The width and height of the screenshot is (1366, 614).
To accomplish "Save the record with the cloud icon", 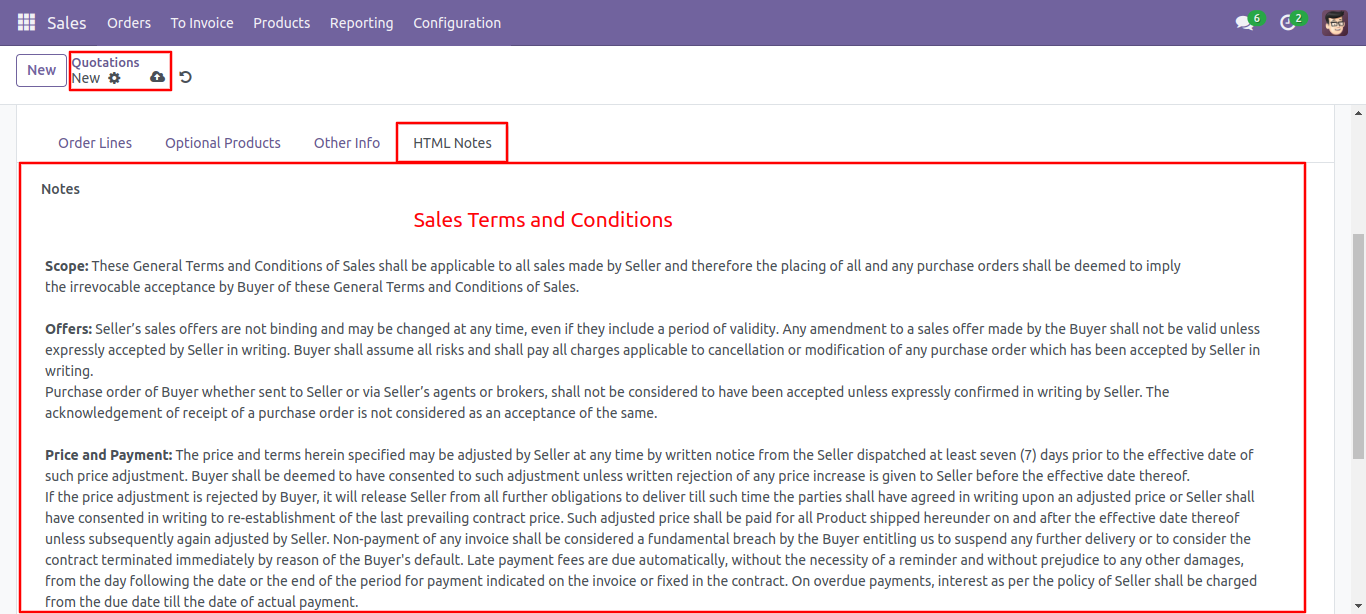I will [x=157, y=77].
